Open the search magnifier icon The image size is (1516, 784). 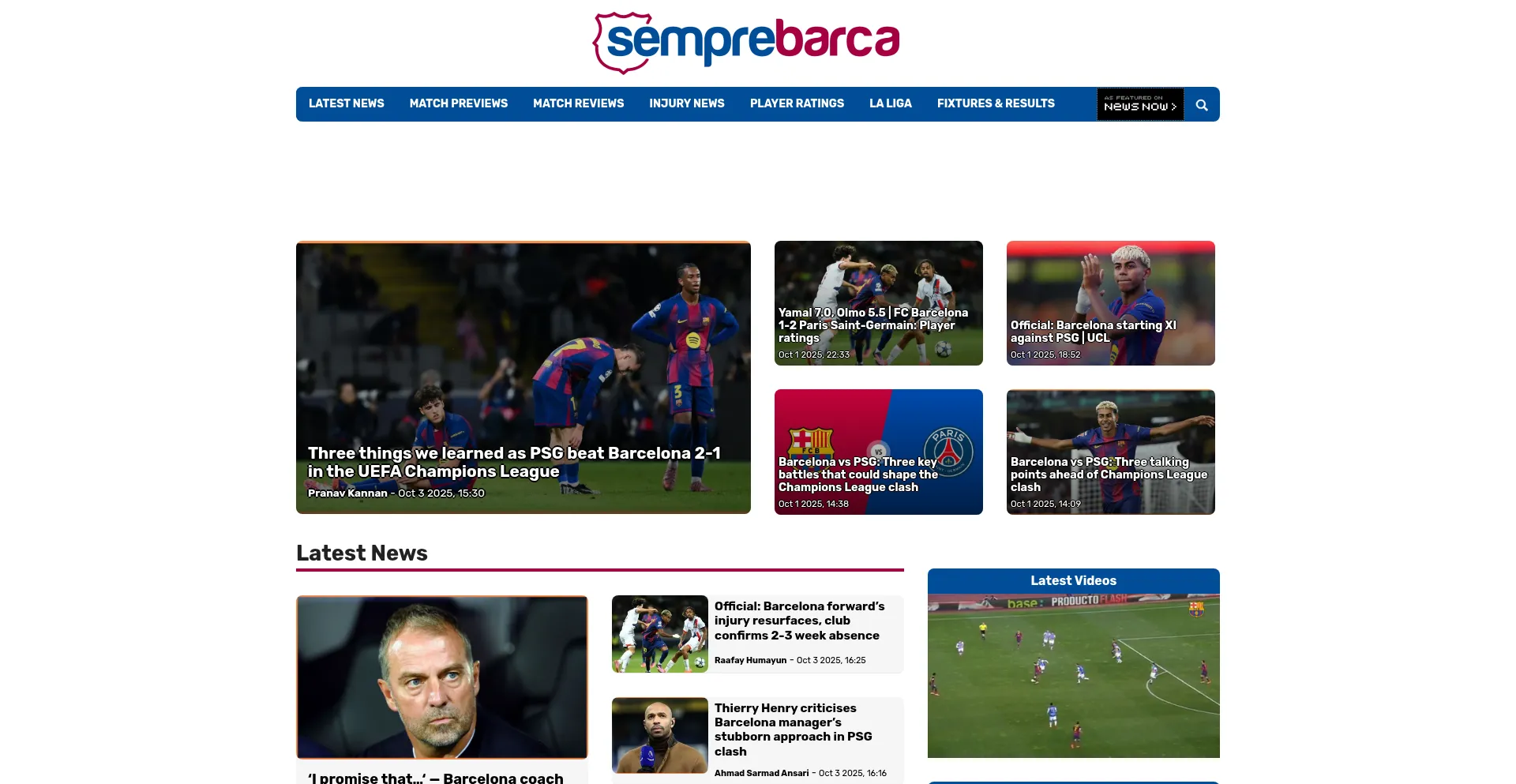pos(1202,105)
